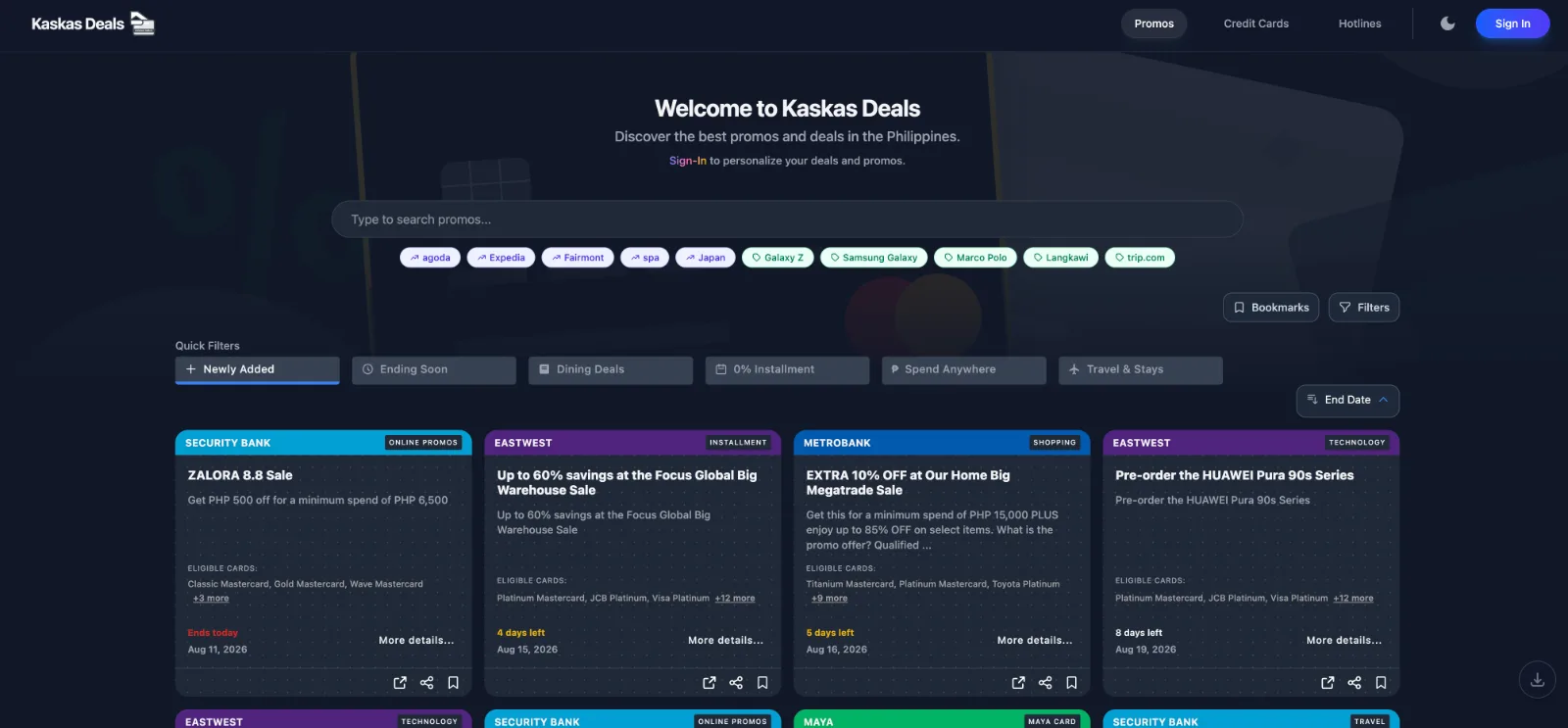The height and width of the screenshot is (728, 1568).
Task: Select Spend Anywhere quick filter
Action: (964, 369)
